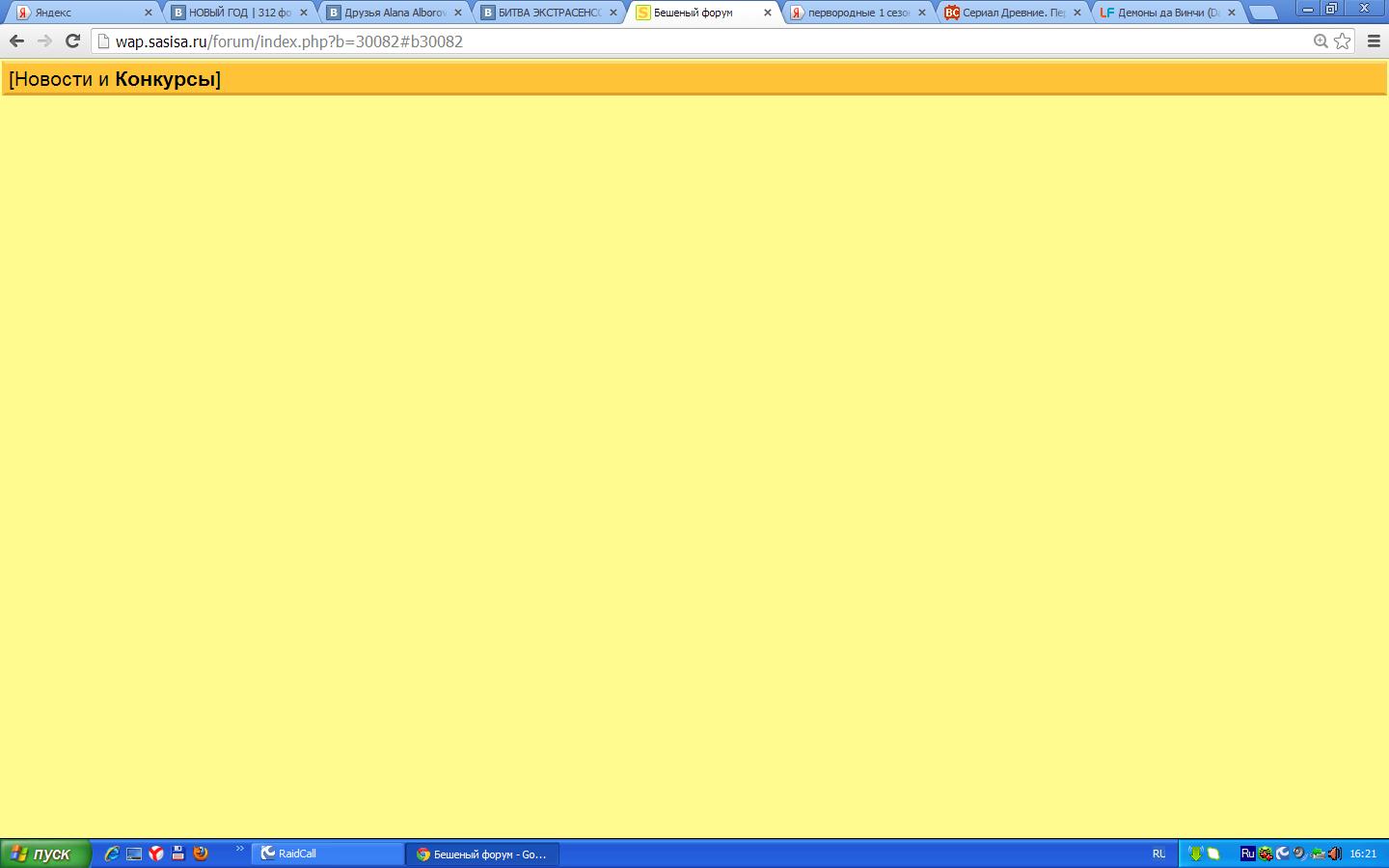Expand the quick launch overflow chevron
This screenshot has height=868, width=1389.
(240, 849)
